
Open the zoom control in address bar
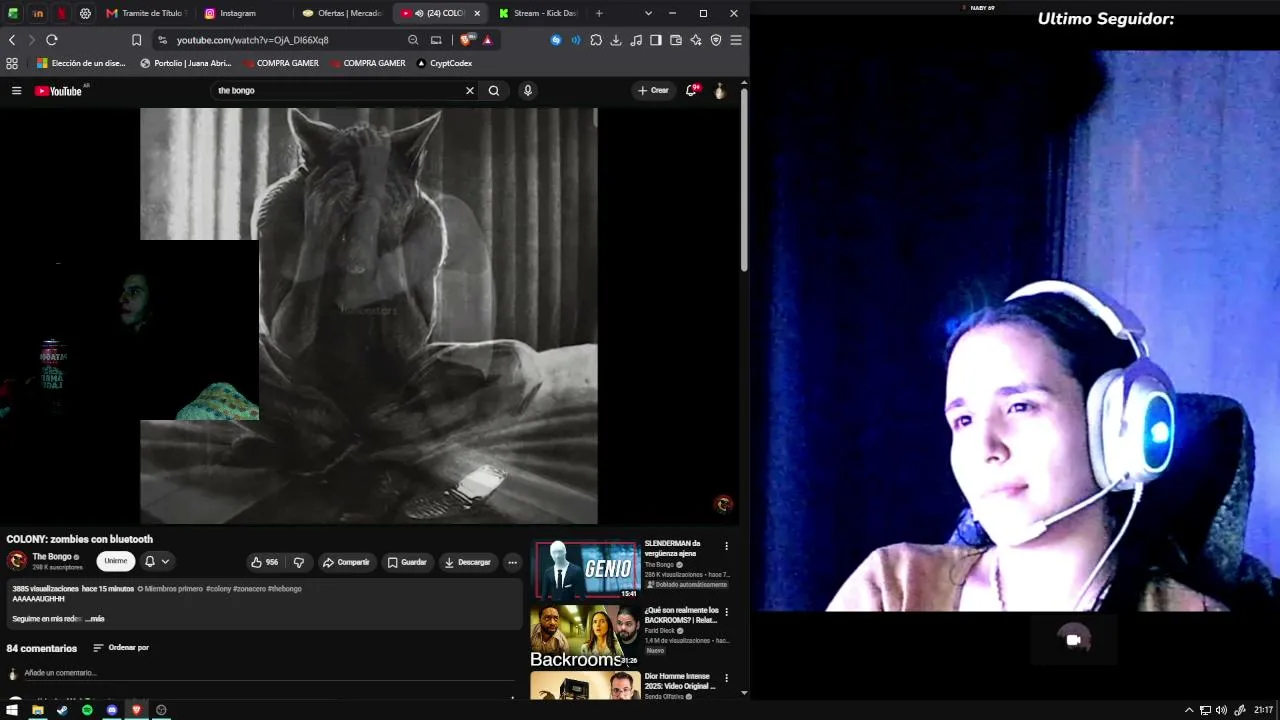413,40
